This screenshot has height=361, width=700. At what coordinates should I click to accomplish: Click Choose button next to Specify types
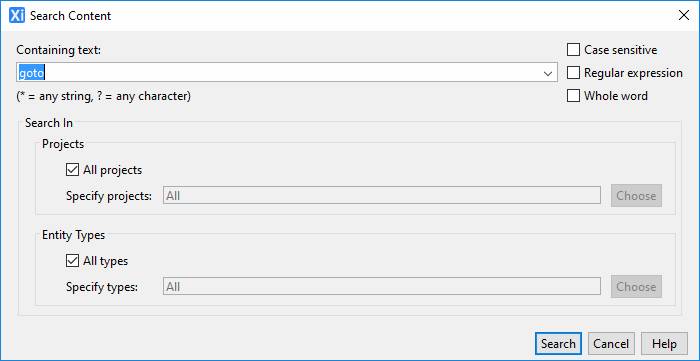point(636,286)
